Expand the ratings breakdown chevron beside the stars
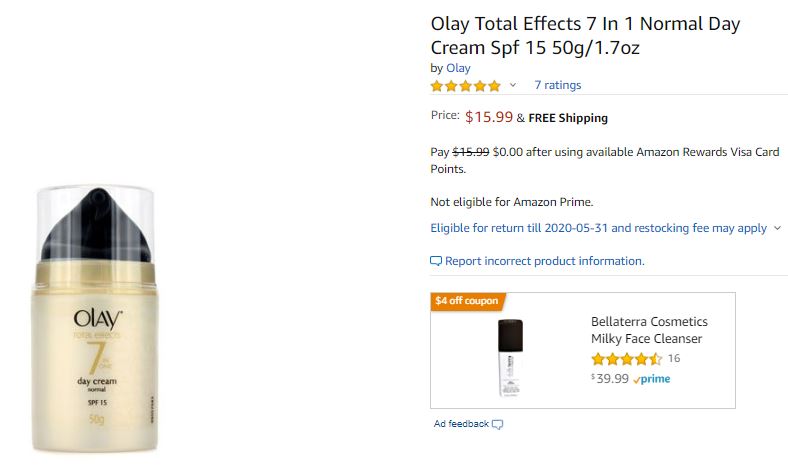The height and width of the screenshot is (468, 788). click(513, 86)
